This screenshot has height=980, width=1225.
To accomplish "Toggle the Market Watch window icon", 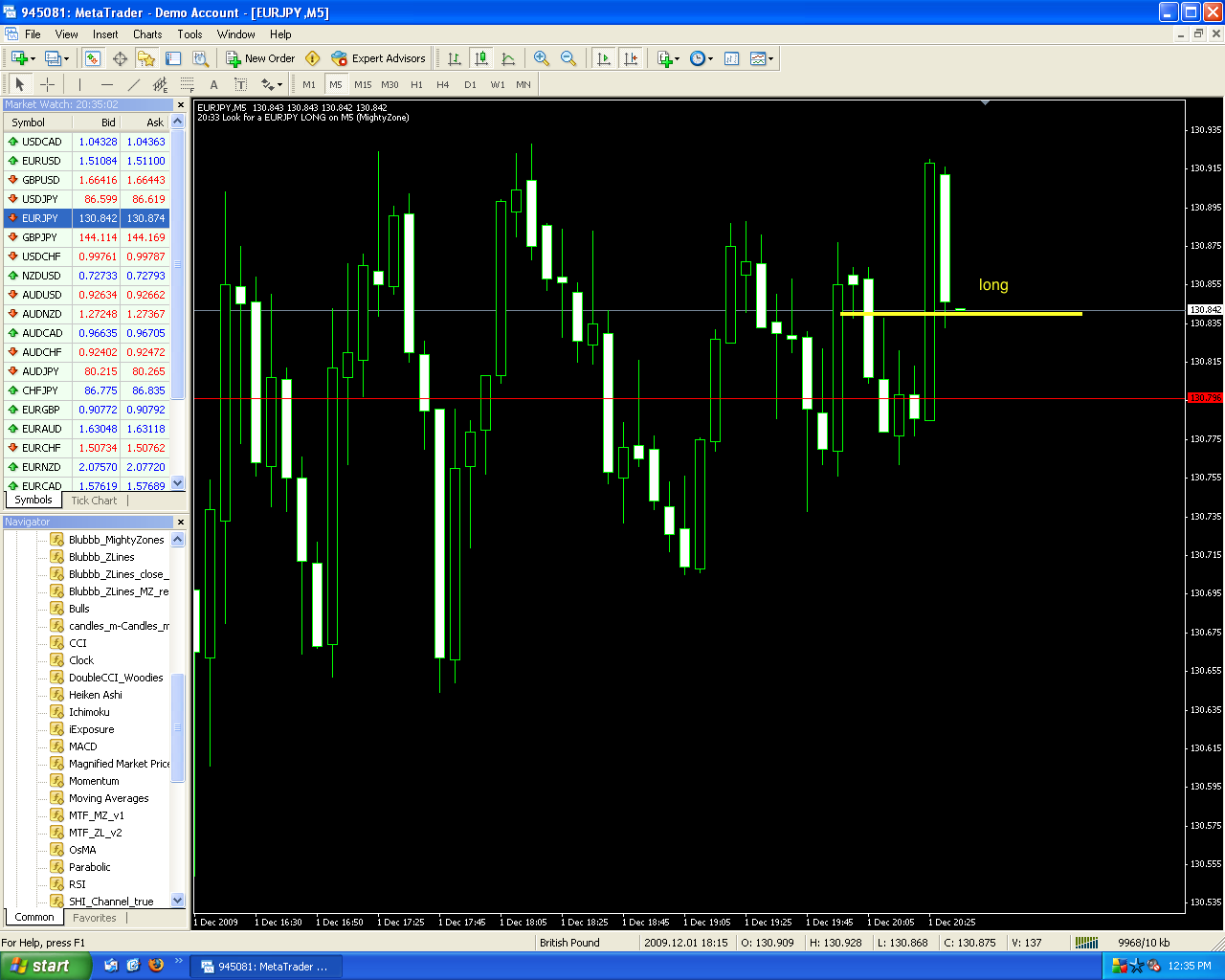I will pos(93,58).
